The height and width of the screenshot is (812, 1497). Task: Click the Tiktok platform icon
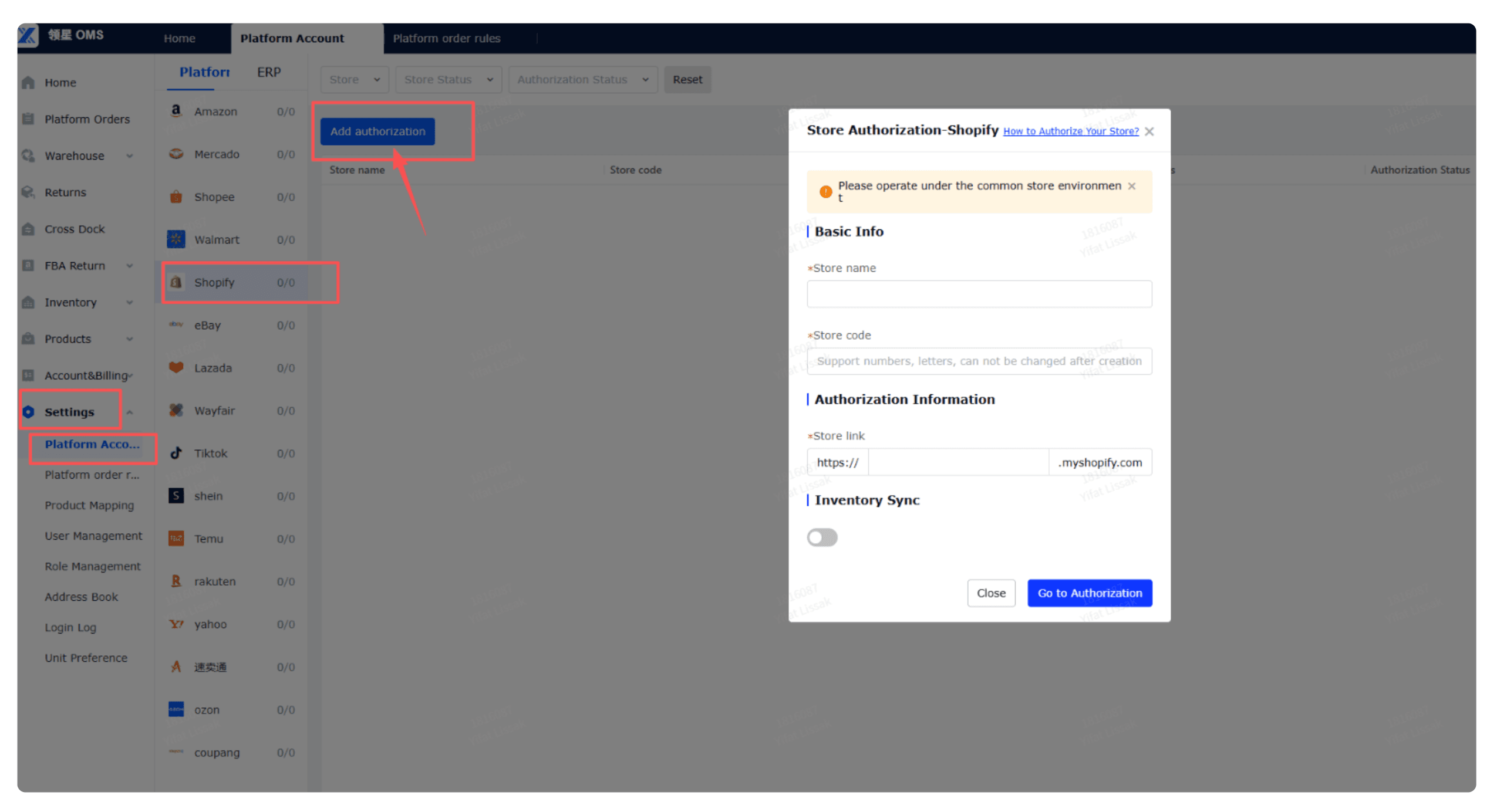click(x=176, y=452)
